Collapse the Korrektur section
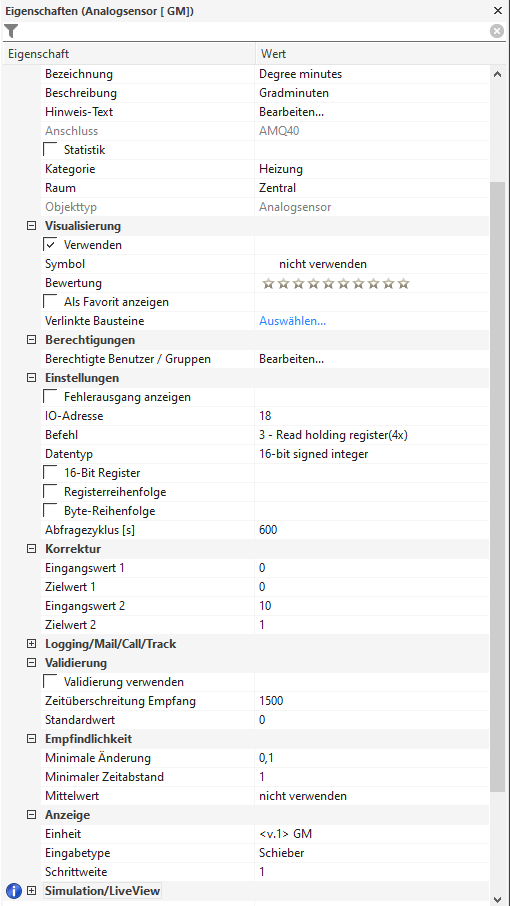The height and width of the screenshot is (906, 510). [32, 548]
